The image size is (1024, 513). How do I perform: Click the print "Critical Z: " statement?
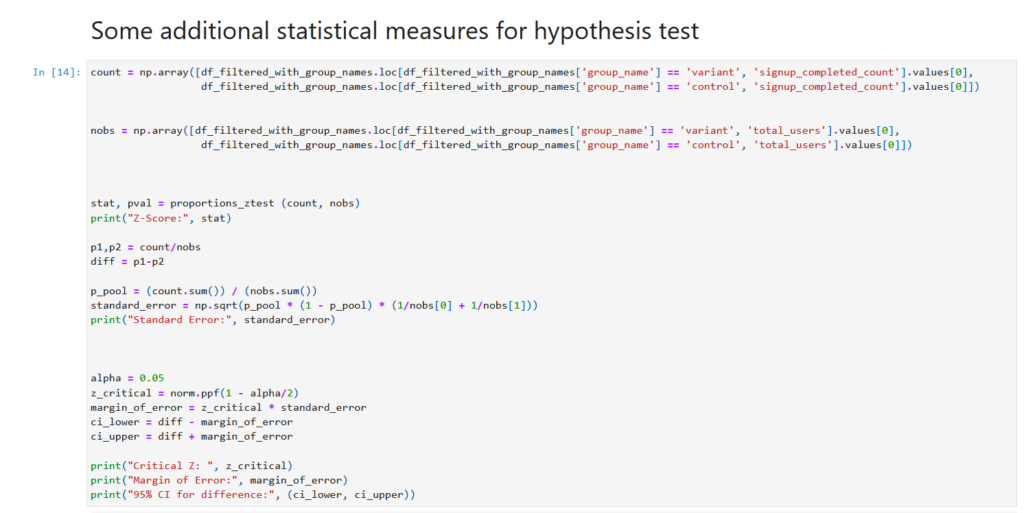pos(191,465)
